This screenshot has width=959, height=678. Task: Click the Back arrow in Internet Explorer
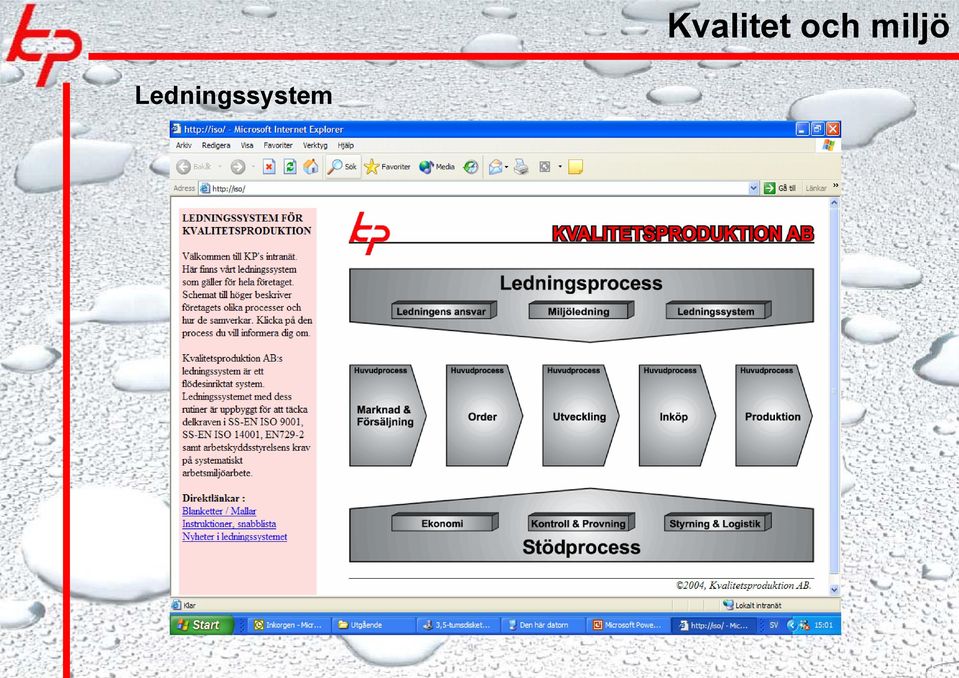pyautogui.click(x=183, y=167)
